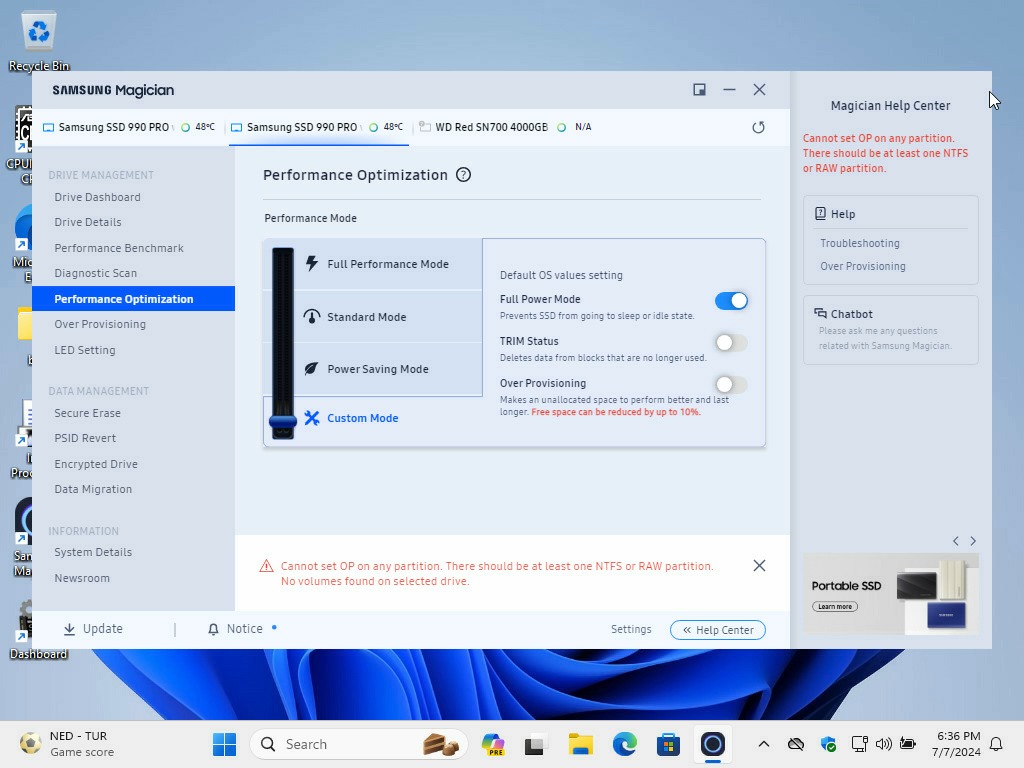The image size is (1024, 768).
Task: Disable the Full Power Mode toggle
Action: (731, 301)
